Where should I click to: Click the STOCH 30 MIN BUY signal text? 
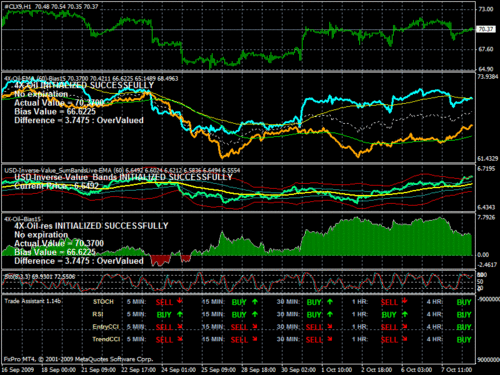[x=314, y=302]
